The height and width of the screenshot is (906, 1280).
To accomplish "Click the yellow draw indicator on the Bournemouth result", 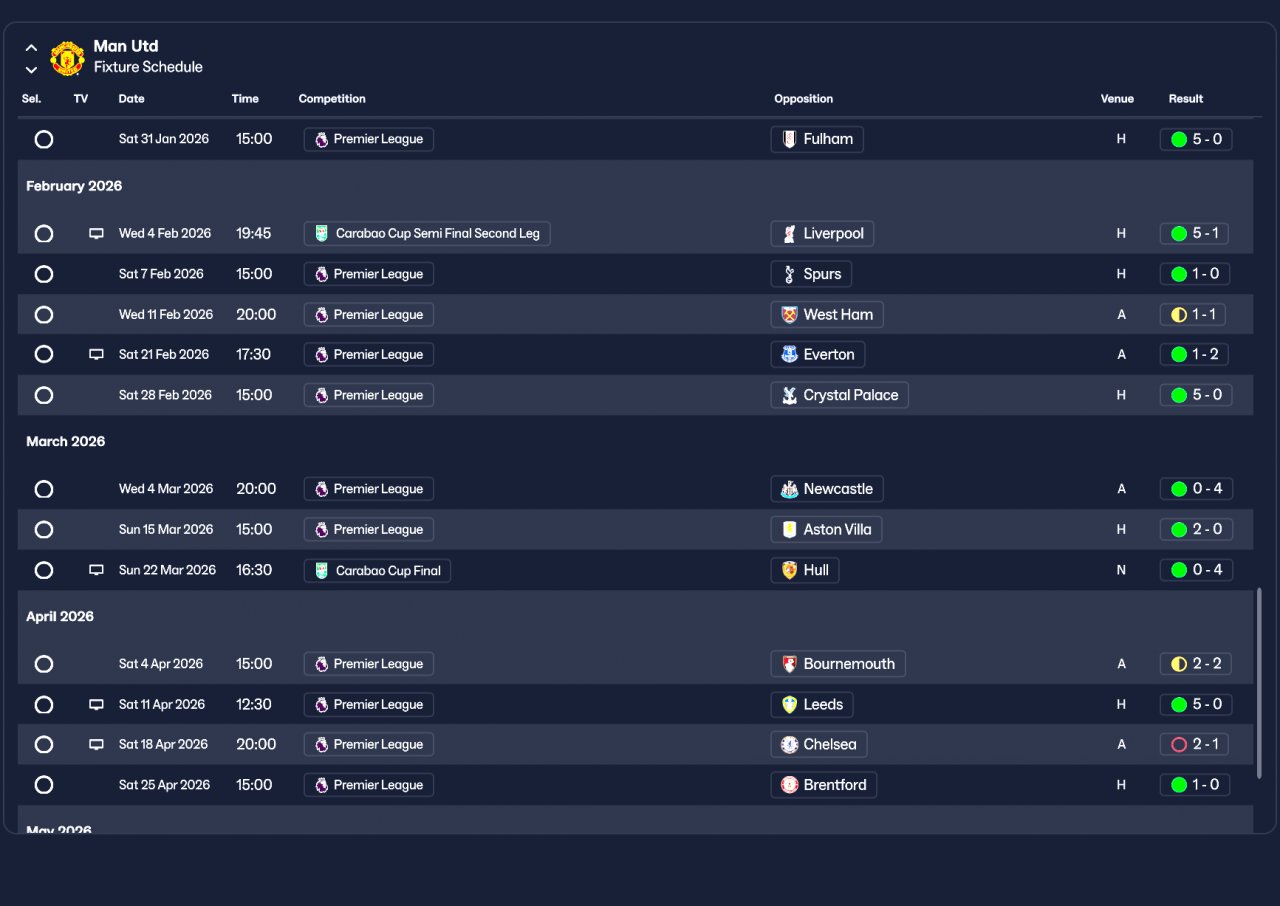I will (1179, 664).
